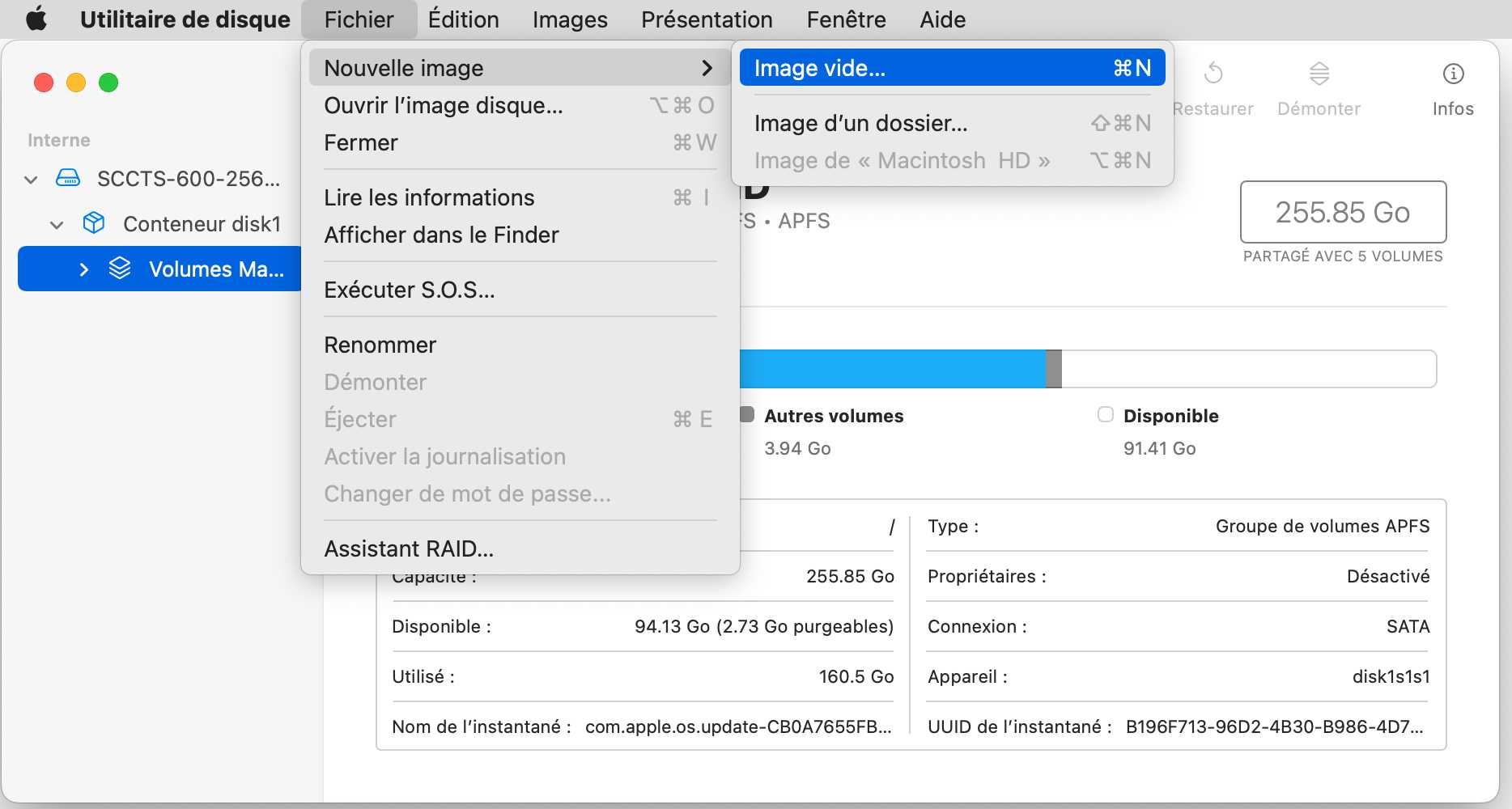Viewport: 1512px width, 809px height.
Task: Click the Autres volumes legend swatch
Action: [747, 414]
